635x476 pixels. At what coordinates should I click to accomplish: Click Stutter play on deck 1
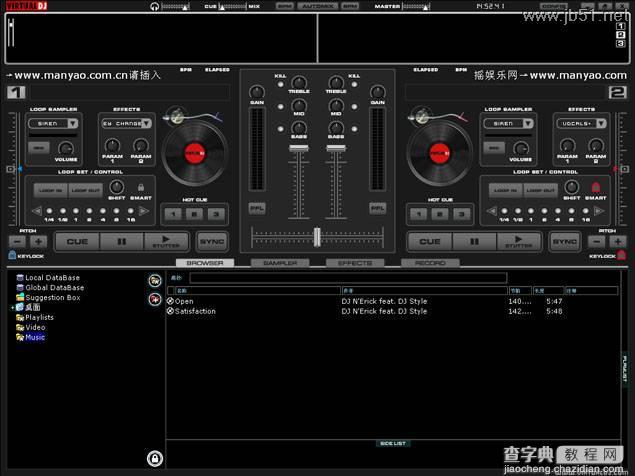(x=166, y=241)
